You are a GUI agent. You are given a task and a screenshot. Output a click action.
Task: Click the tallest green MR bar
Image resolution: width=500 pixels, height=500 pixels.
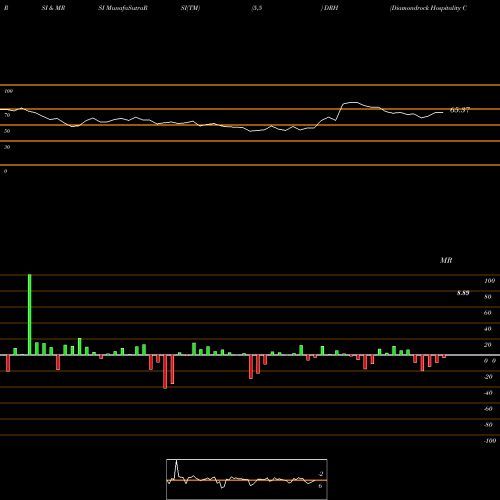30,315
